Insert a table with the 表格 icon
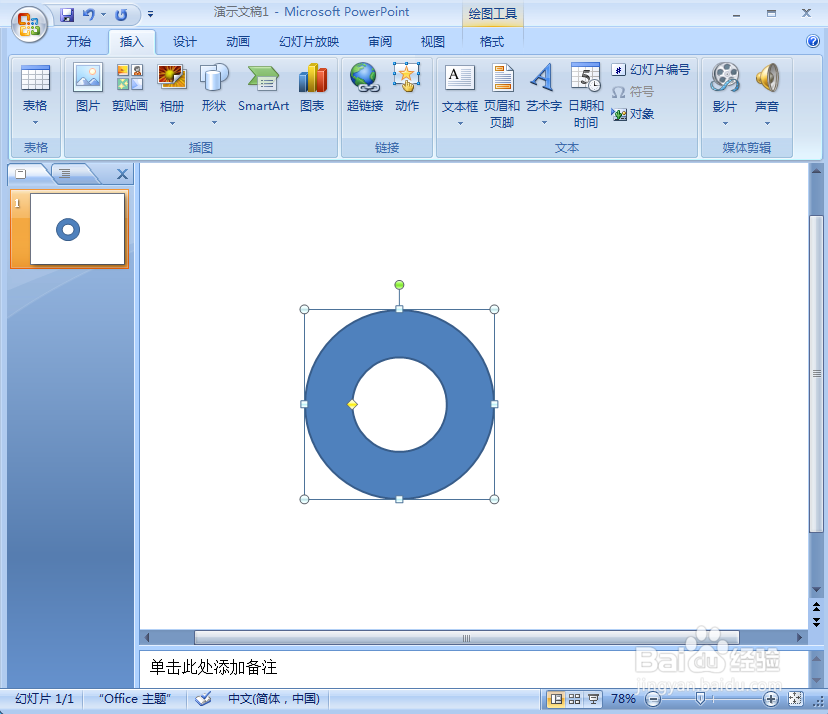Image resolution: width=828 pixels, height=714 pixels. (x=35, y=88)
